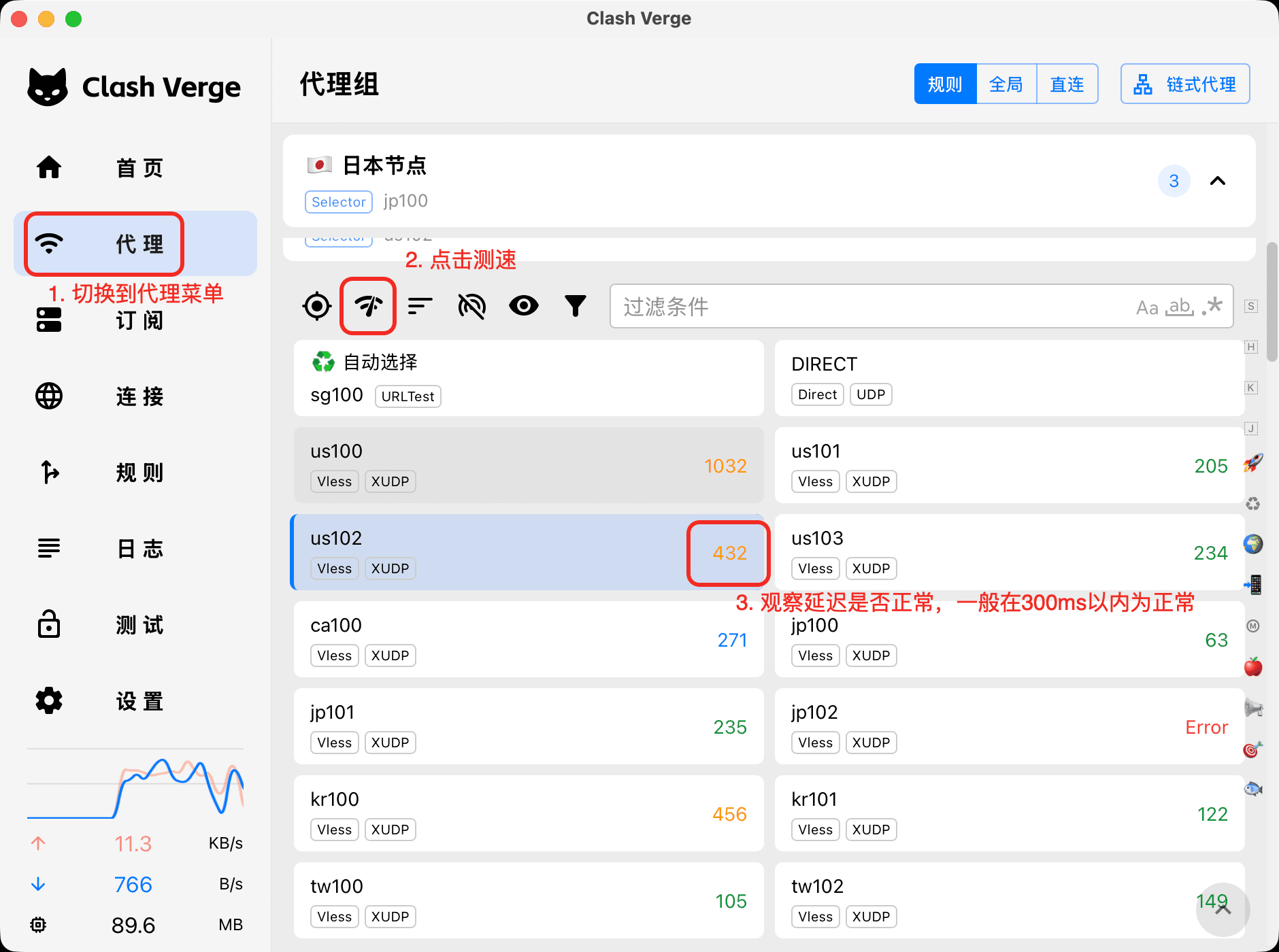Toggle match whole word in filter

coord(1180,307)
